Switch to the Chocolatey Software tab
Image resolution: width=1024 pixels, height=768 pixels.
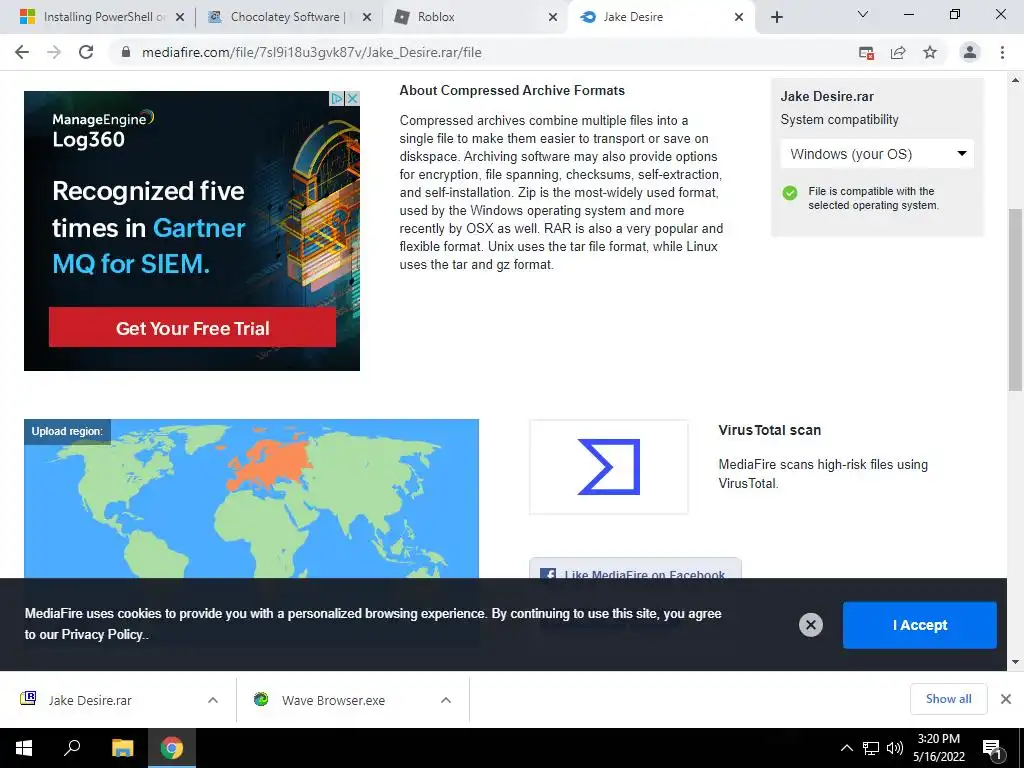tap(287, 17)
